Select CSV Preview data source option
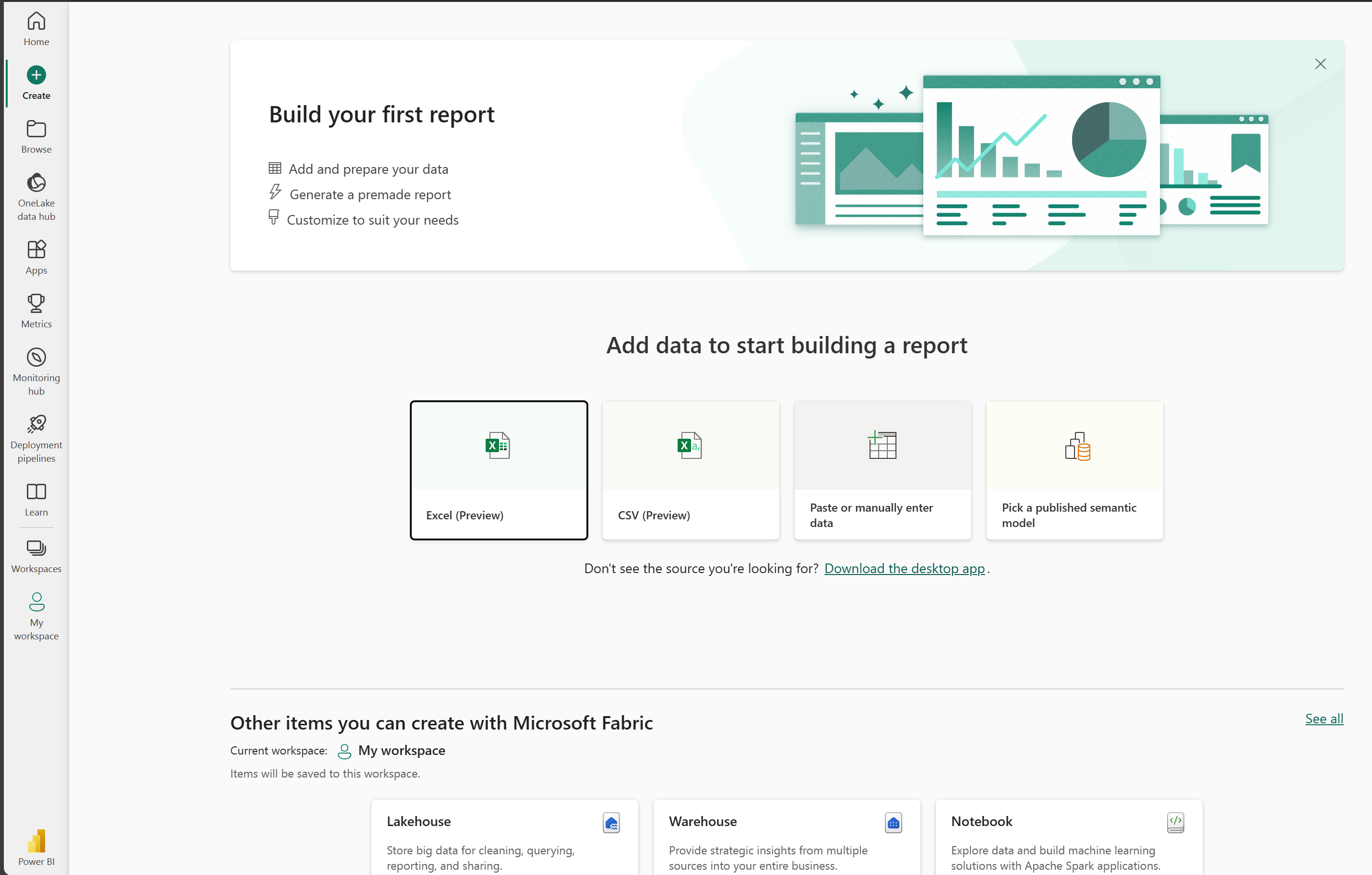This screenshot has width=1372, height=875. coord(691,469)
